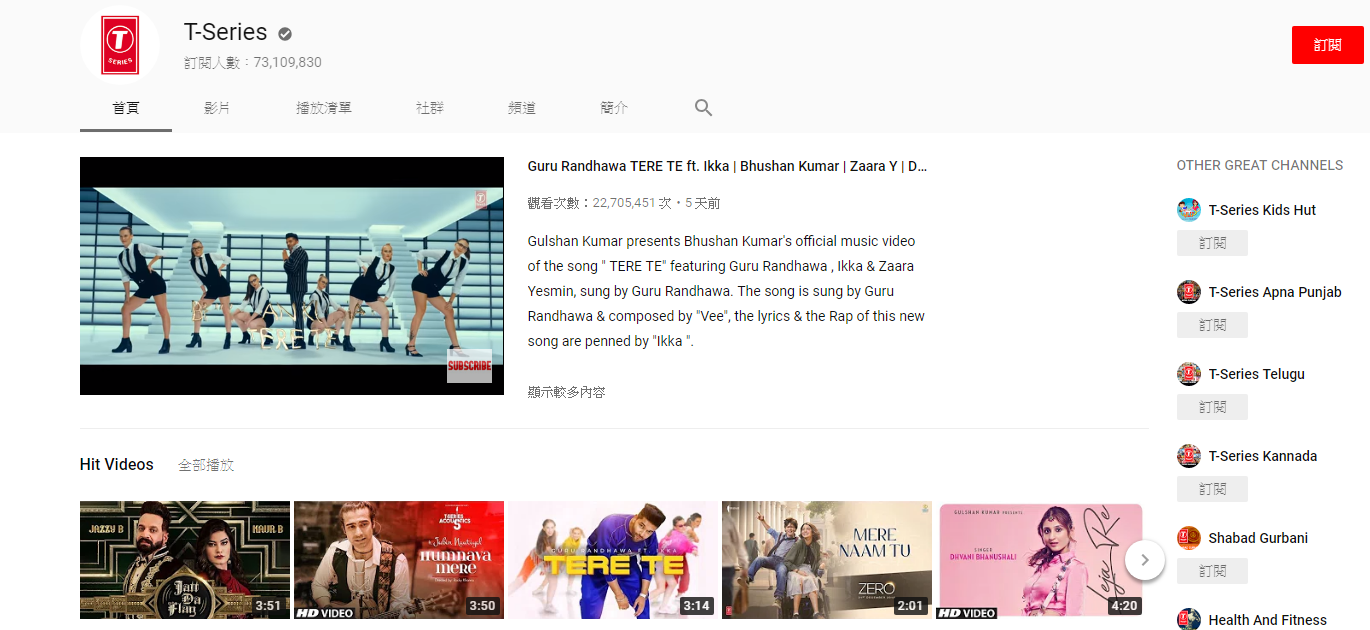
Task: Open the 播放清單 tab
Action: (x=324, y=107)
